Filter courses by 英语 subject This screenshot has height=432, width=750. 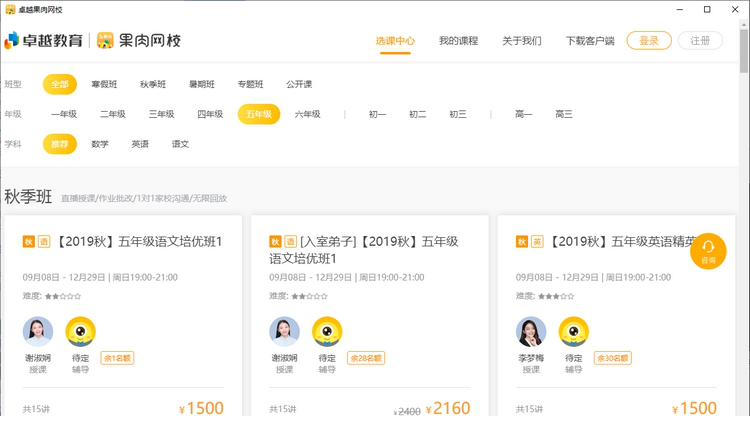click(x=140, y=144)
